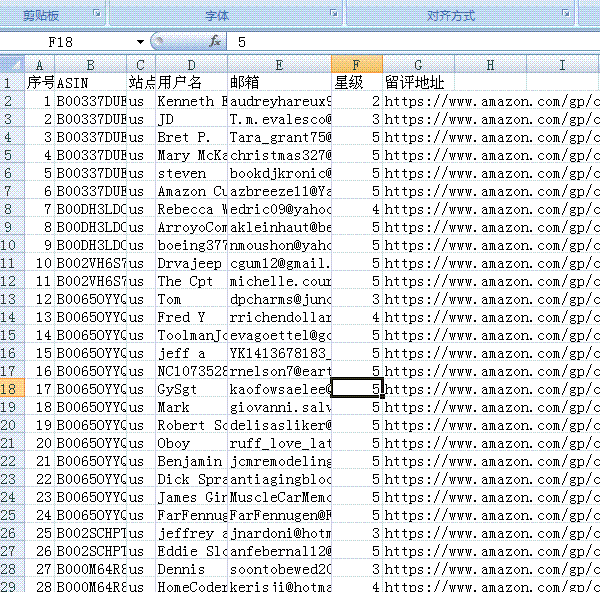Click the jeff a username cell
This screenshot has width=600, height=600.
192,353
